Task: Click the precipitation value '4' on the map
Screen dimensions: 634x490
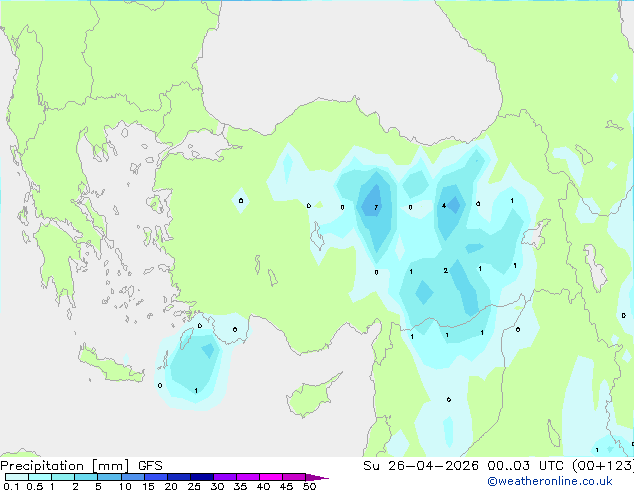Action: [x=444, y=206]
